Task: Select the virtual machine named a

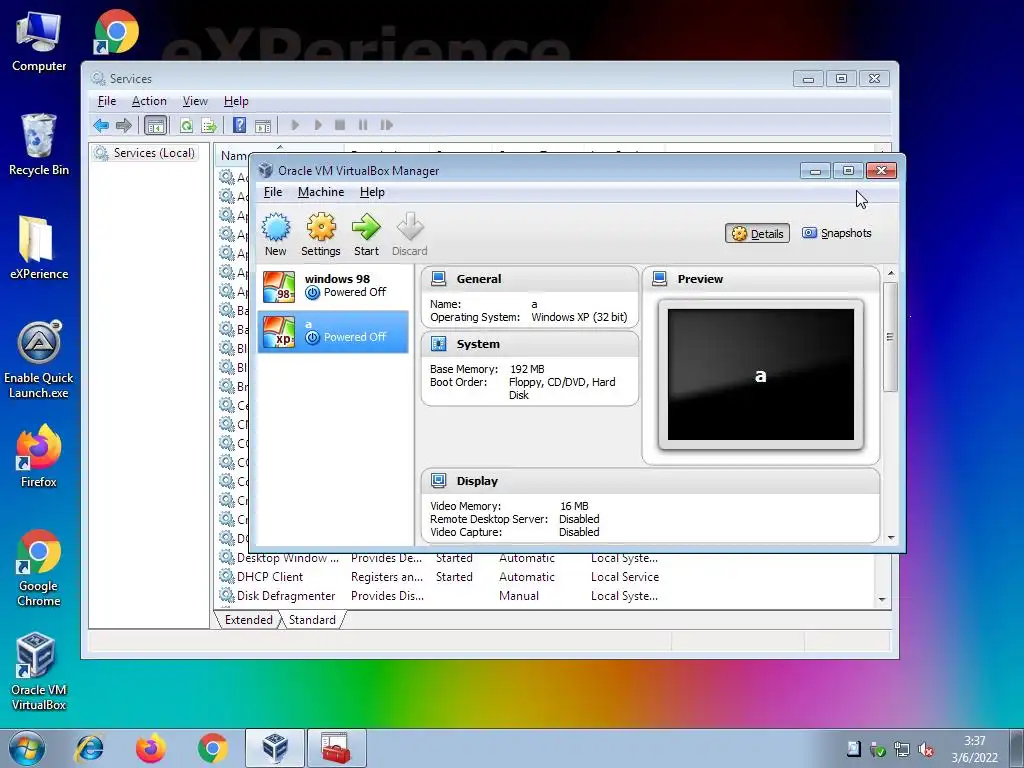Action: point(333,331)
